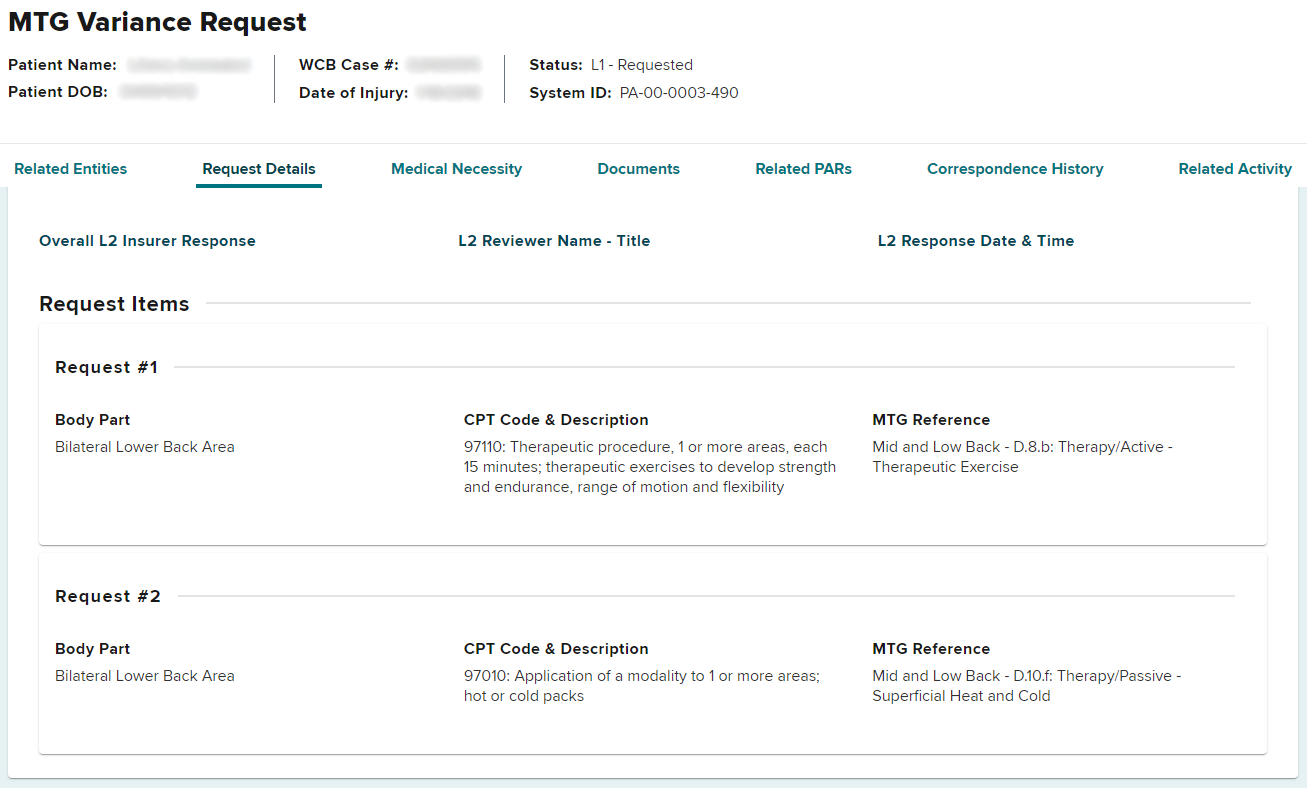Click the 97110 therapeutic procedure CPT description
This screenshot has width=1307, height=788.
click(x=649, y=467)
